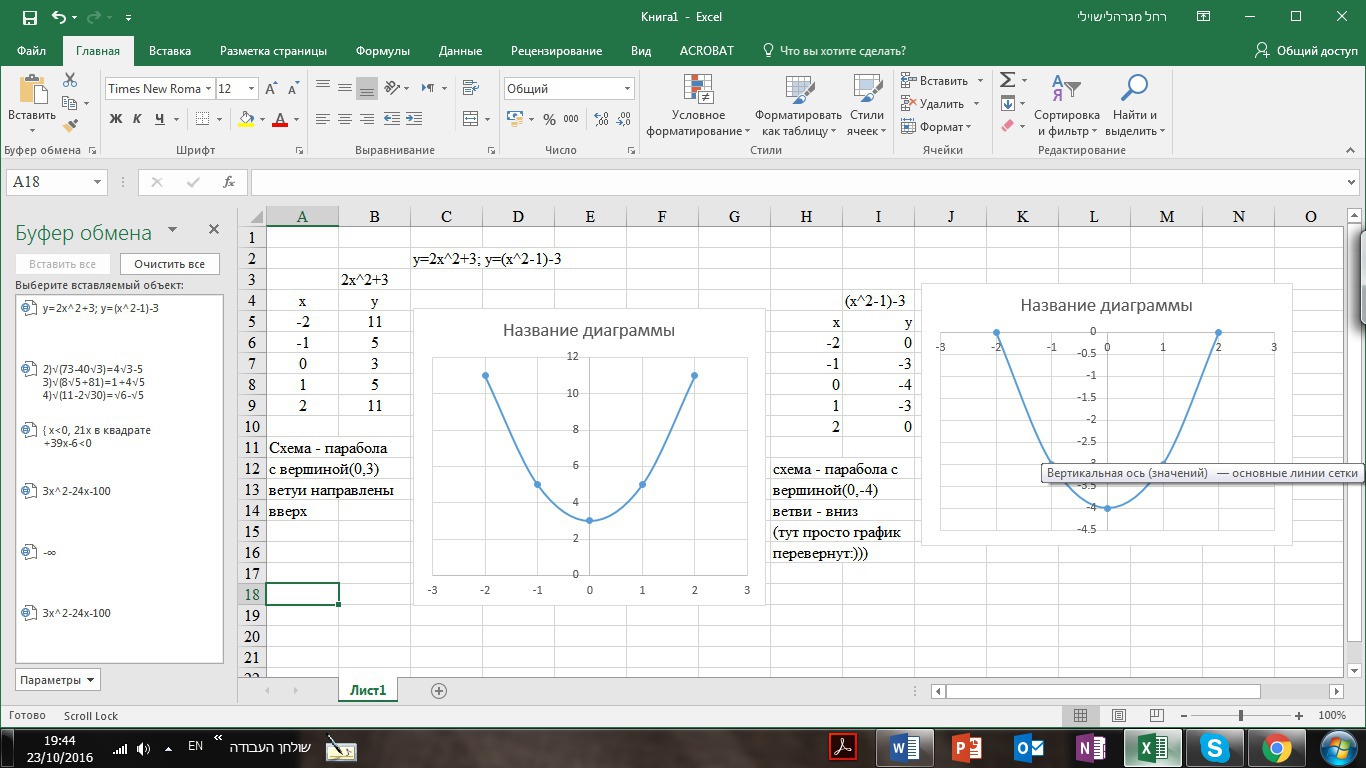Apply the yellow fill color
1366x768 pixels.
[246, 119]
